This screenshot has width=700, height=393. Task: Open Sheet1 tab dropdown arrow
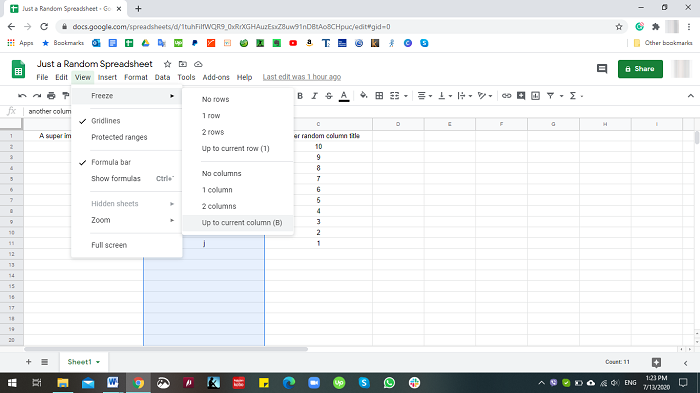point(98,362)
